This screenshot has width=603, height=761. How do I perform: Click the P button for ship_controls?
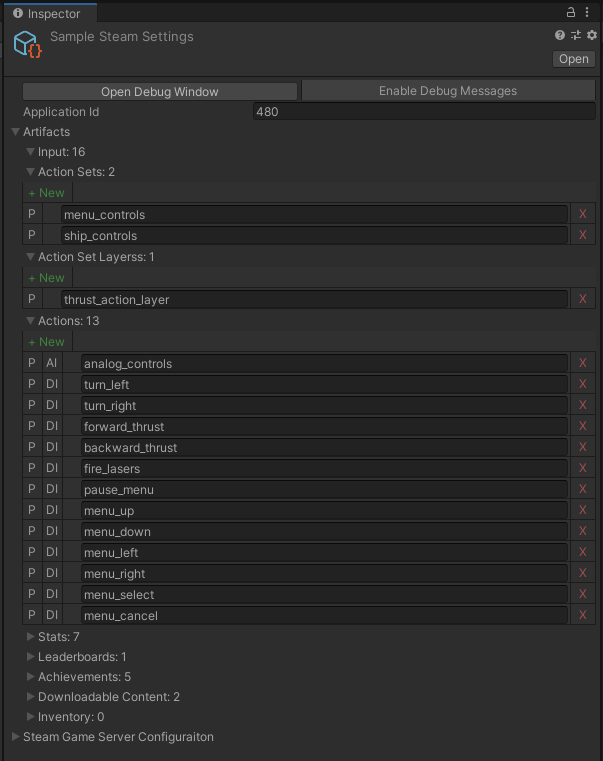(x=32, y=235)
